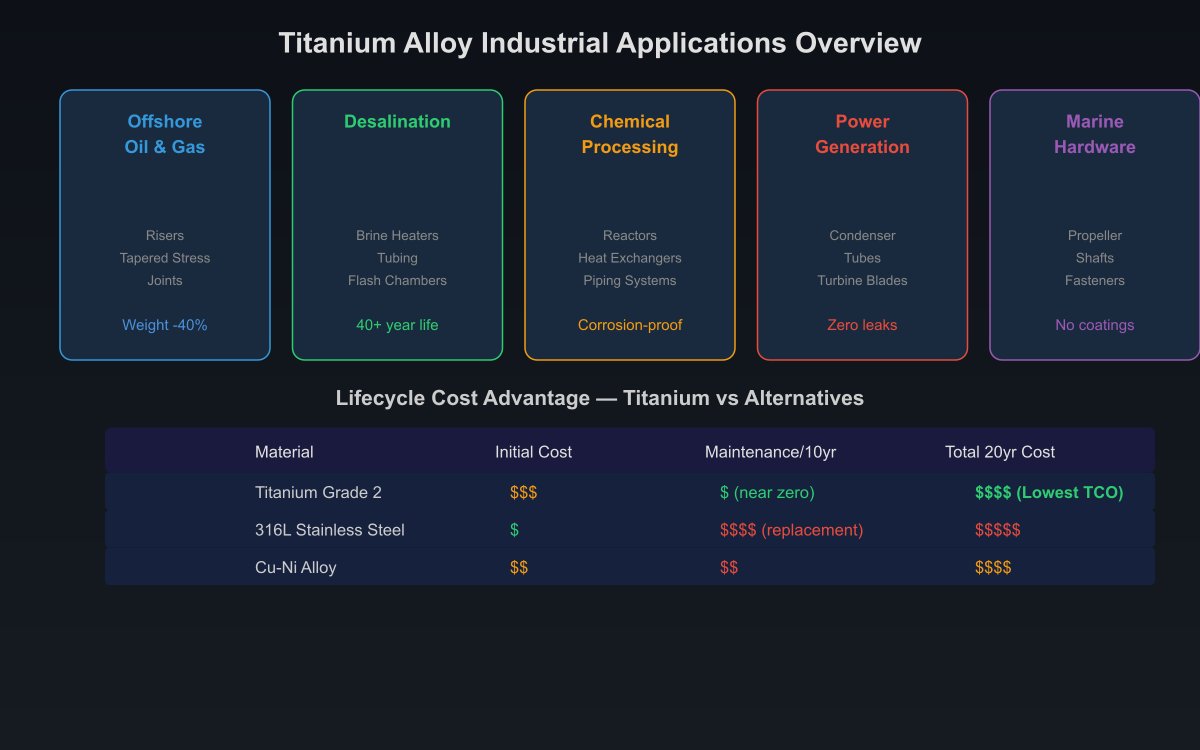Click 'Condenser' in the Power Generation card
1200x750 pixels.
[x=862, y=235]
